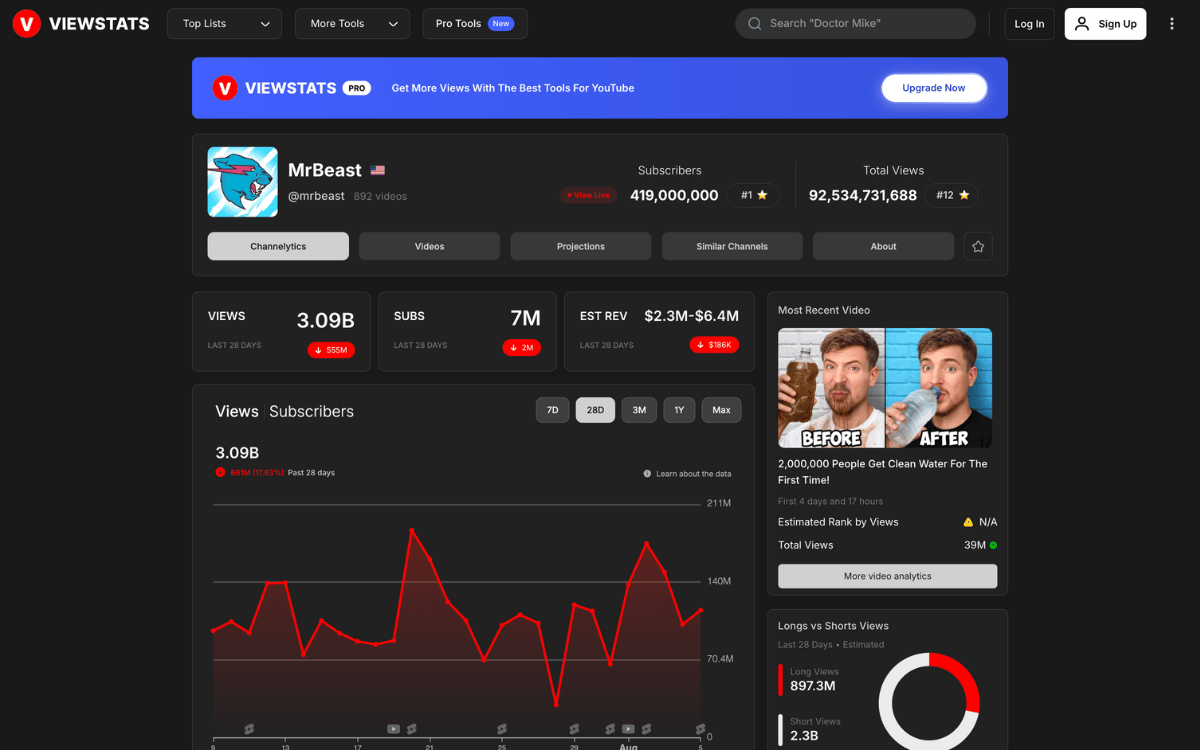Click the 892 videos text

[380, 196]
